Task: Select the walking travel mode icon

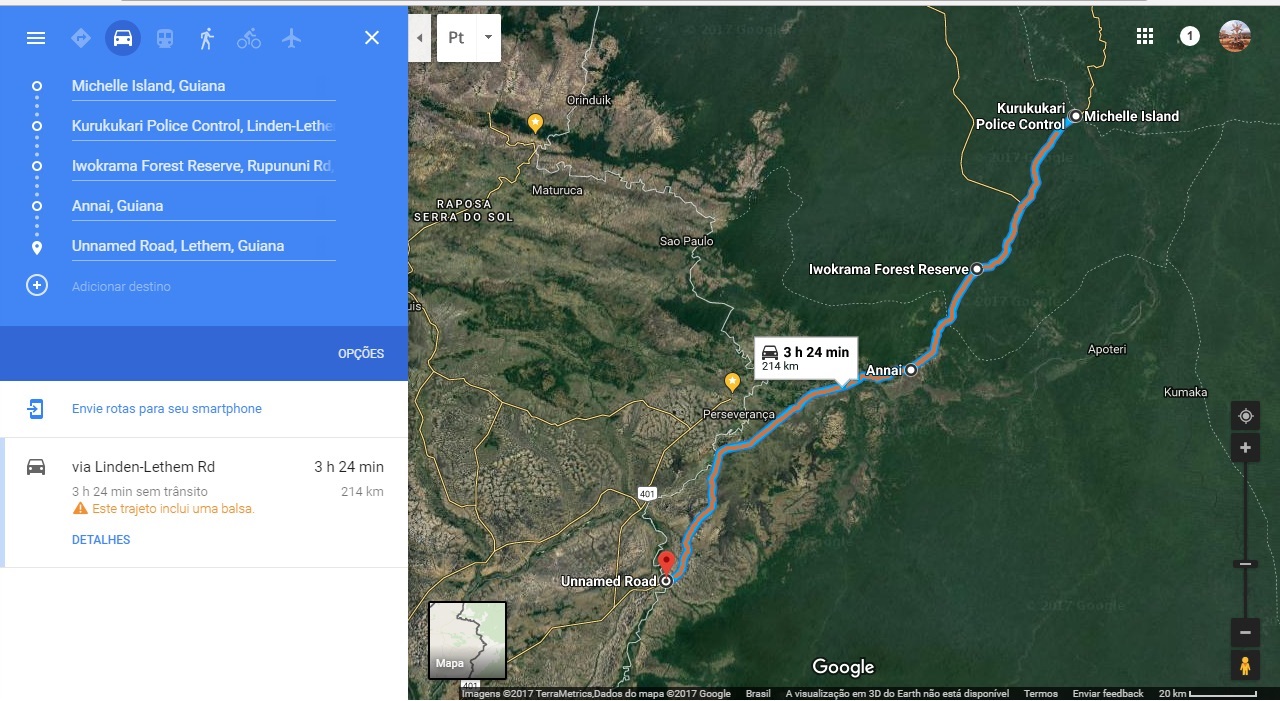Action: point(207,38)
